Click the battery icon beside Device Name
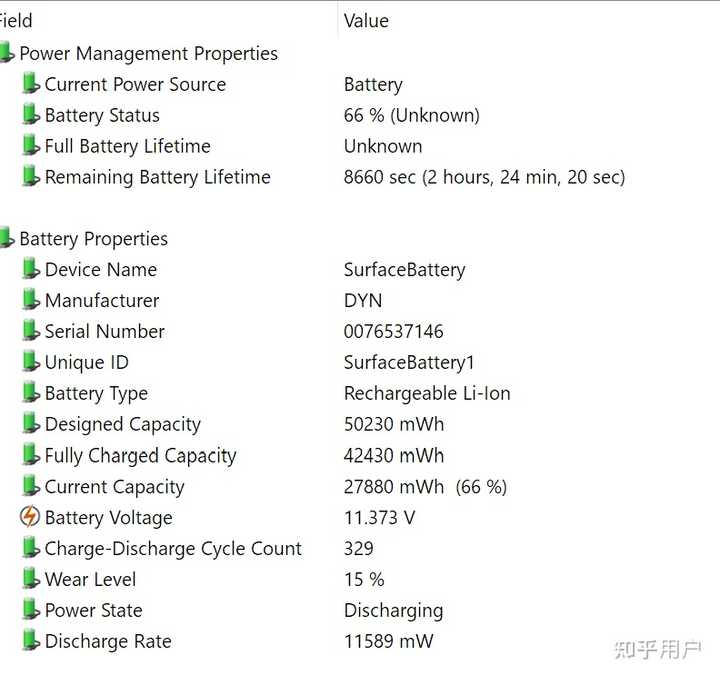The height and width of the screenshot is (675, 720). 31,269
